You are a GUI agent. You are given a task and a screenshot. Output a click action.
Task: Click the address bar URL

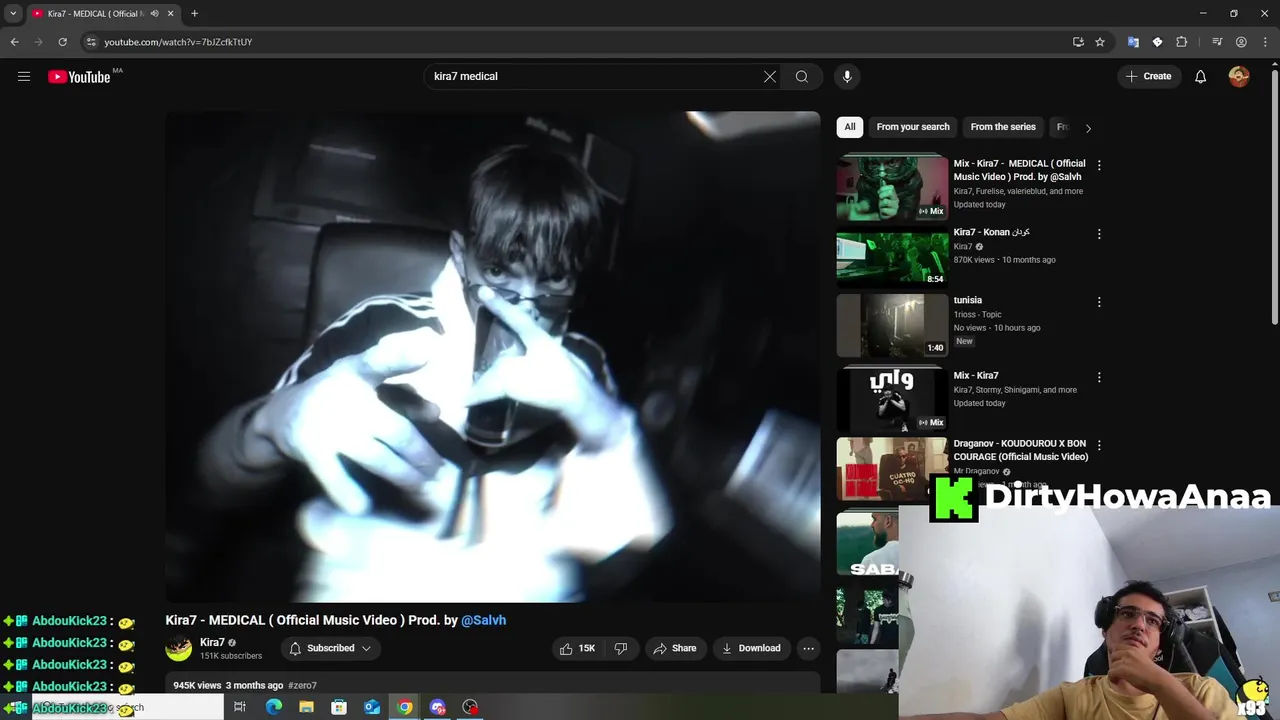[x=178, y=42]
